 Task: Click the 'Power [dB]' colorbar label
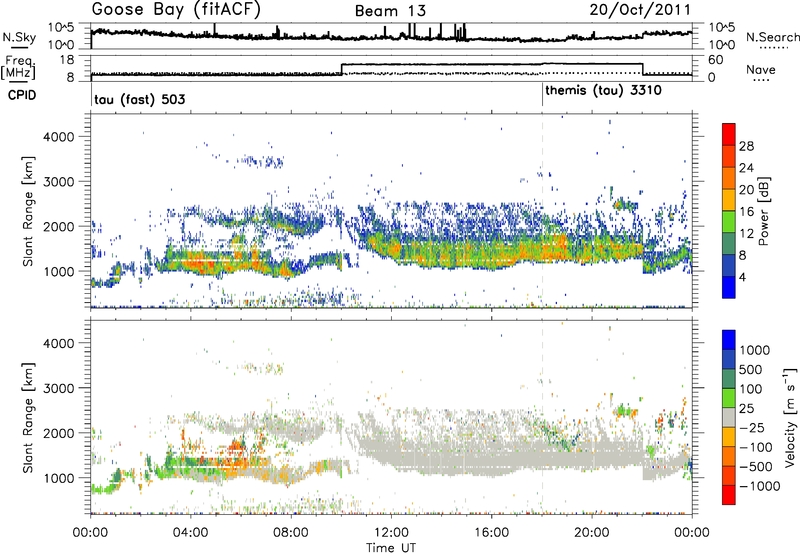tap(763, 211)
